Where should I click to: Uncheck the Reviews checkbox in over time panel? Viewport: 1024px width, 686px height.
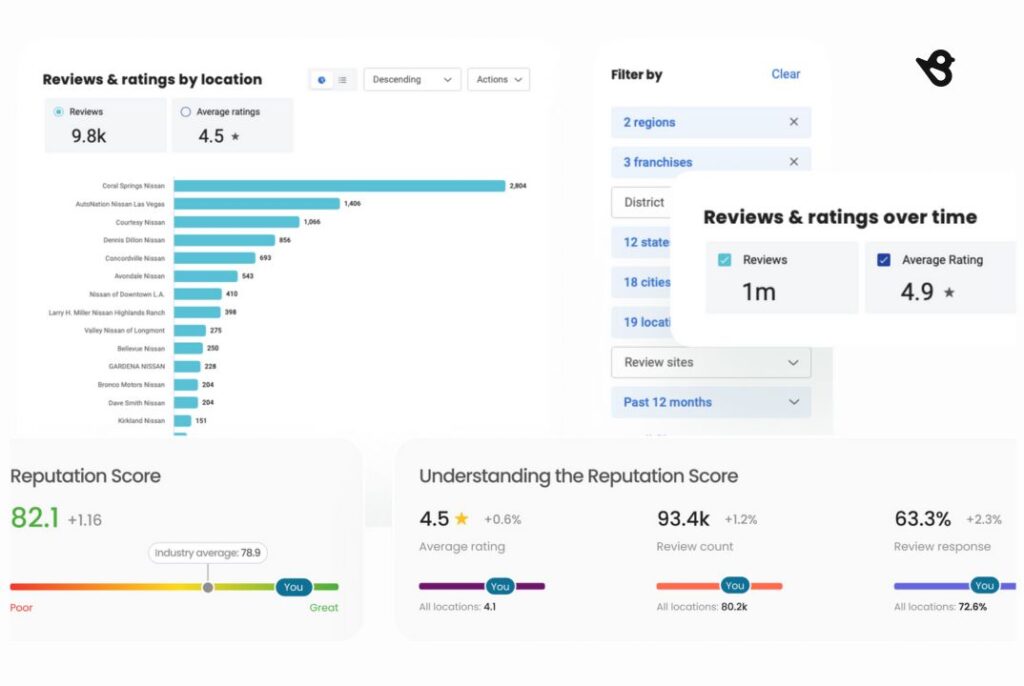pos(723,259)
